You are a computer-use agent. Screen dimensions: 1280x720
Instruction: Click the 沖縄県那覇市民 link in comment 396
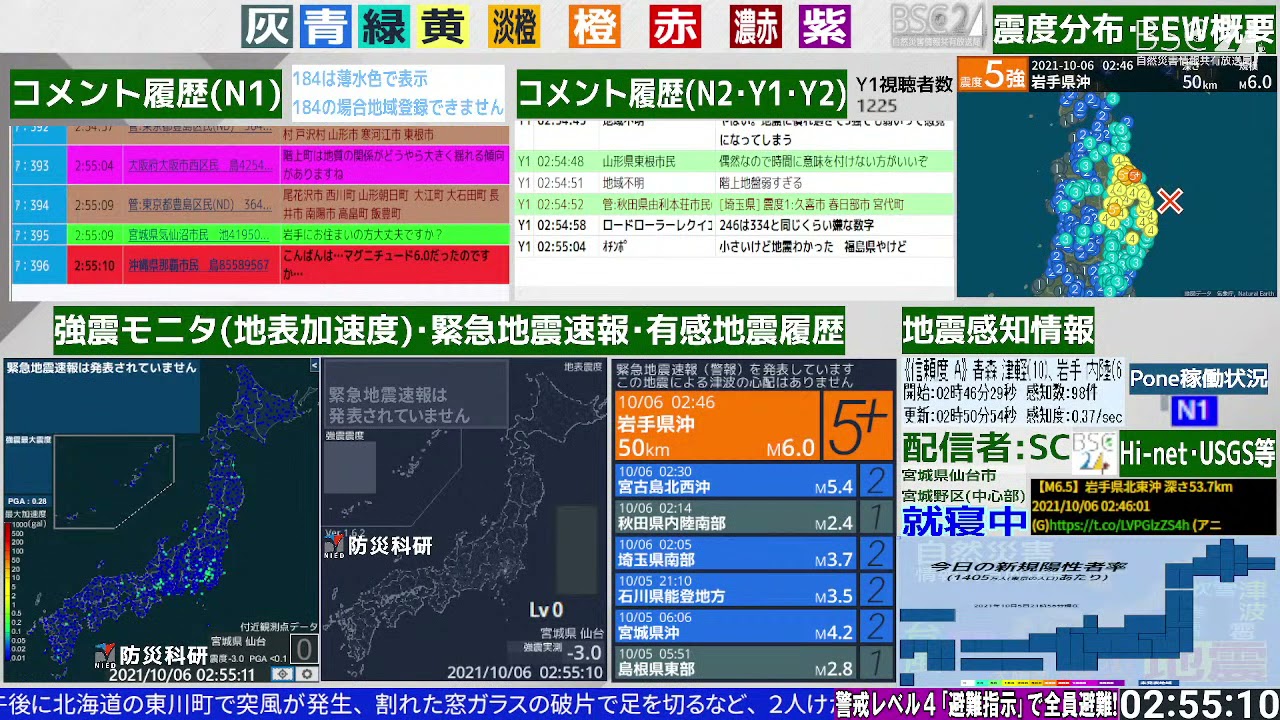[199, 265]
